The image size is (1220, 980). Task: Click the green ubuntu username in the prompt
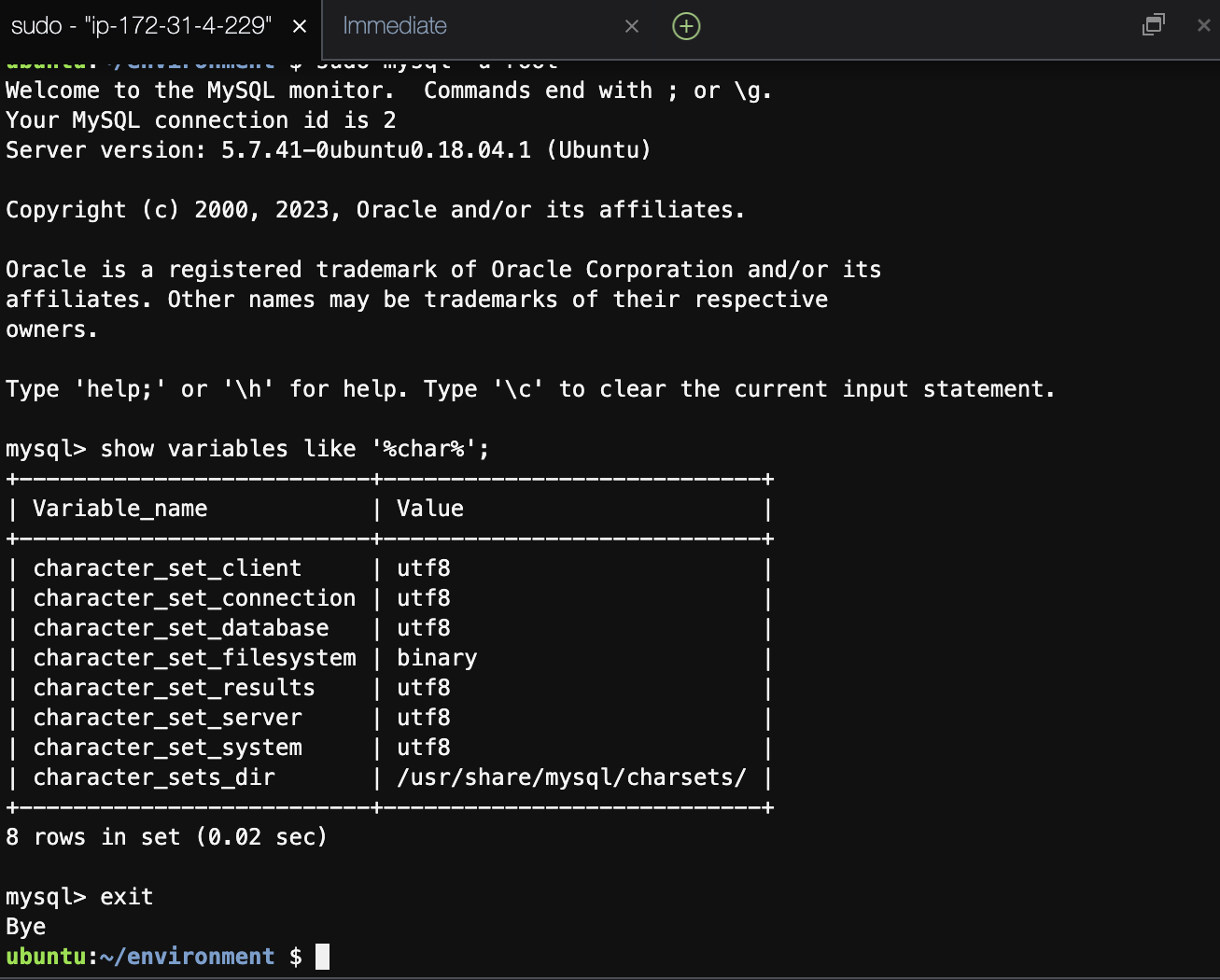tap(47, 956)
